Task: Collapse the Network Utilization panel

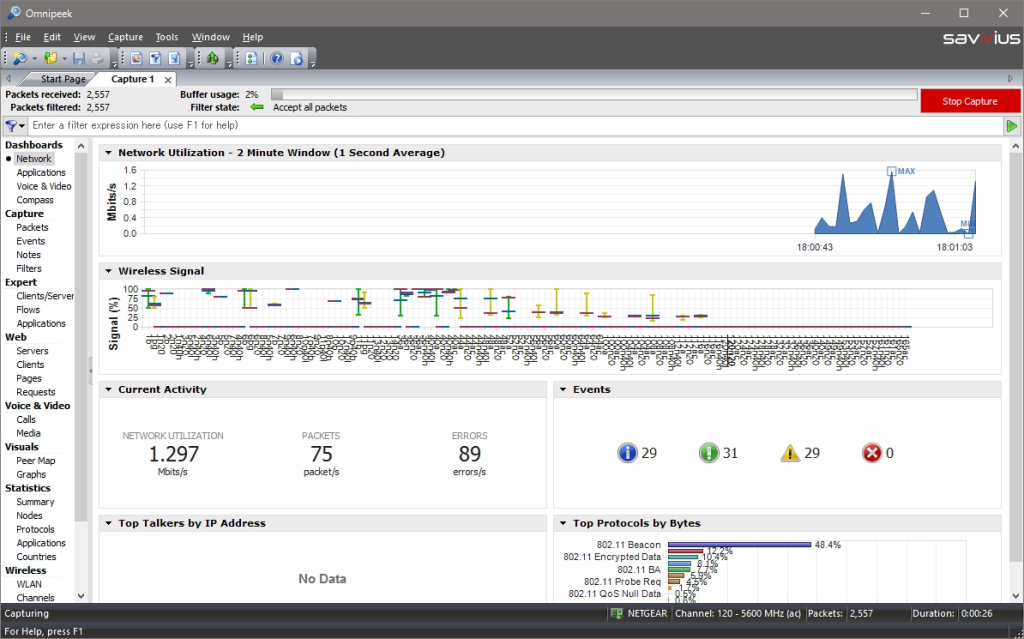Action: [109, 153]
